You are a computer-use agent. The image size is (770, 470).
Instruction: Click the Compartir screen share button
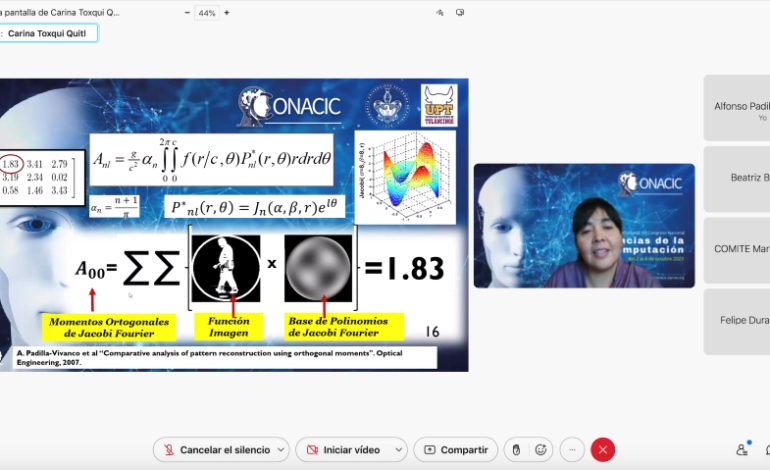click(455, 450)
